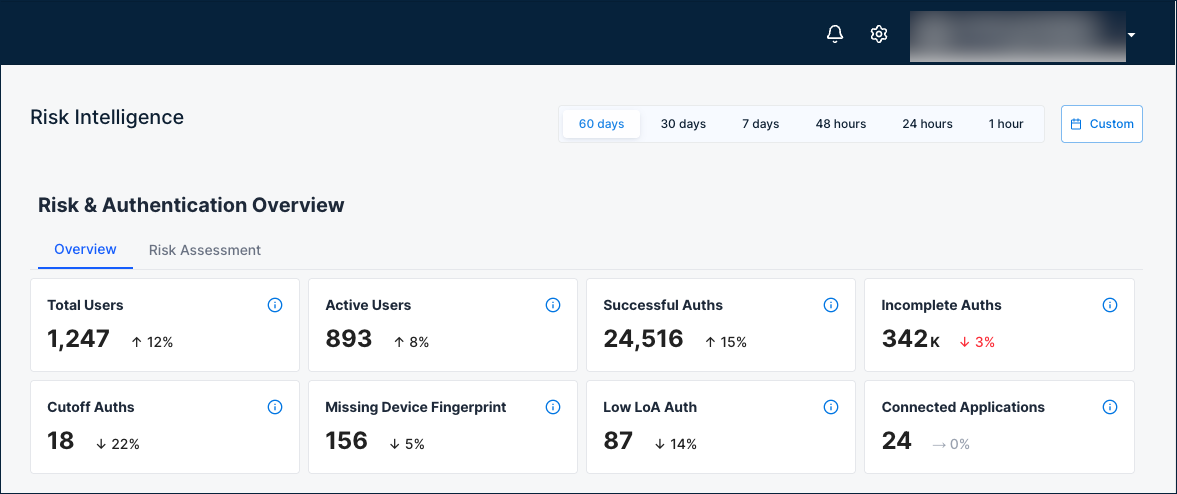Click info icon on Cutoff Auths card
1177x494 pixels.
tap(275, 407)
